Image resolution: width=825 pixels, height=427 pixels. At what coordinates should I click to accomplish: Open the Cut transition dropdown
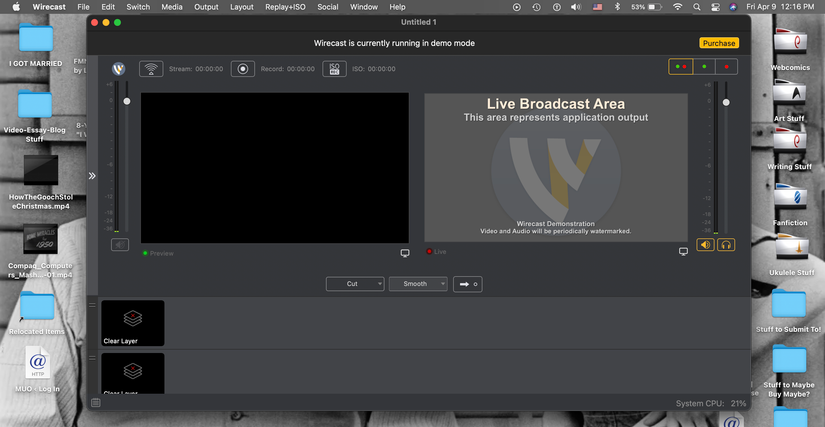355,284
